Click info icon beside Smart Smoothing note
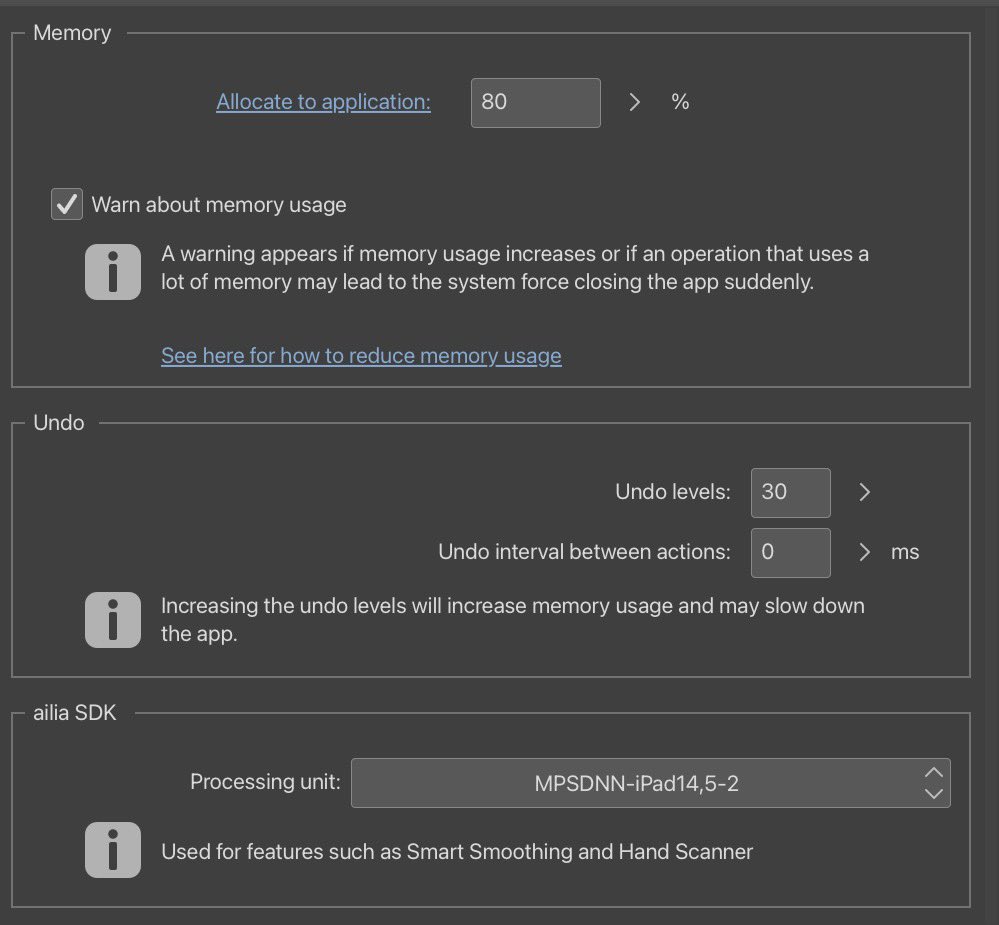The image size is (999, 925). [113, 850]
